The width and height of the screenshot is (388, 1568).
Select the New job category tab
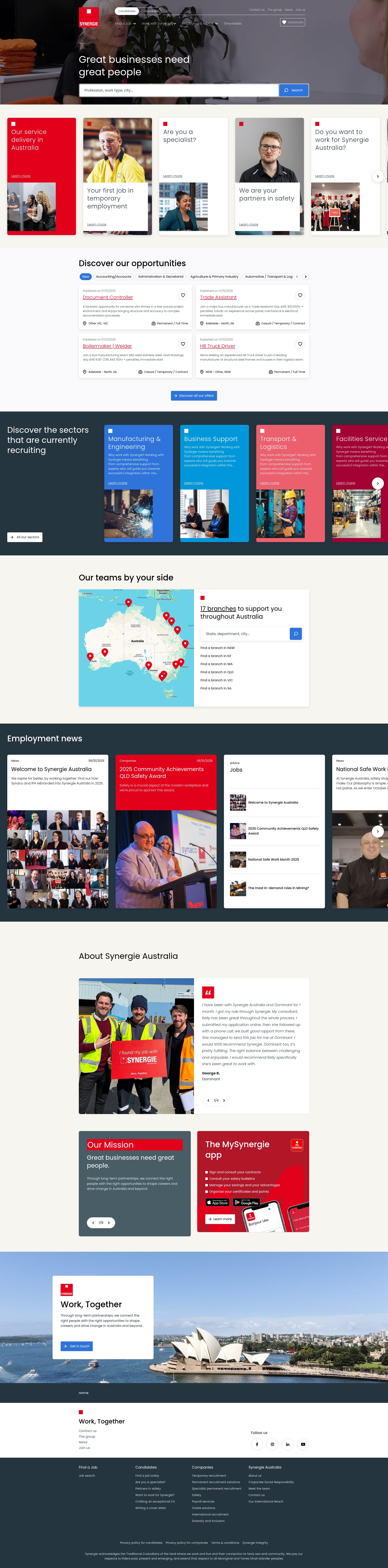point(86,276)
